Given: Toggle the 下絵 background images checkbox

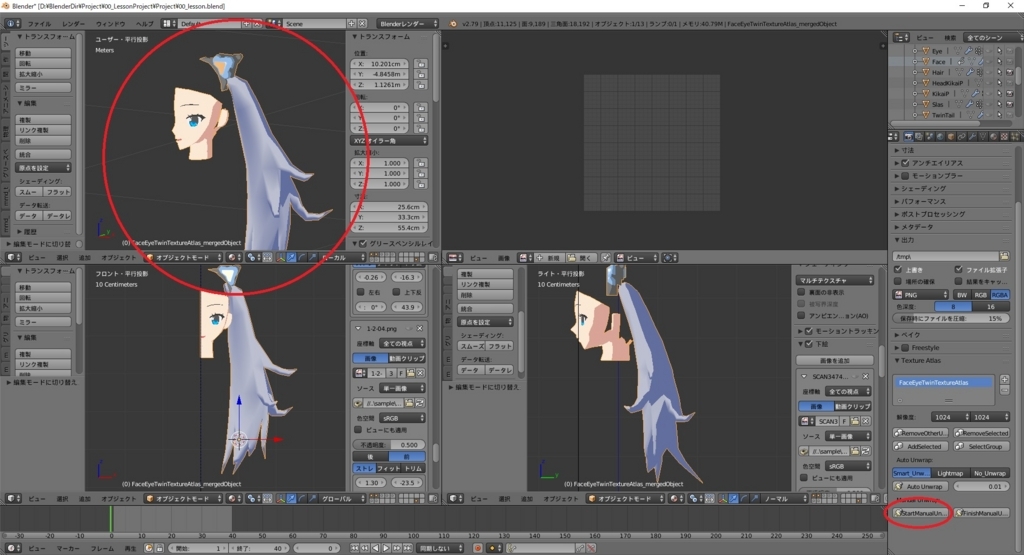Looking at the screenshot, I should (x=808, y=343).
